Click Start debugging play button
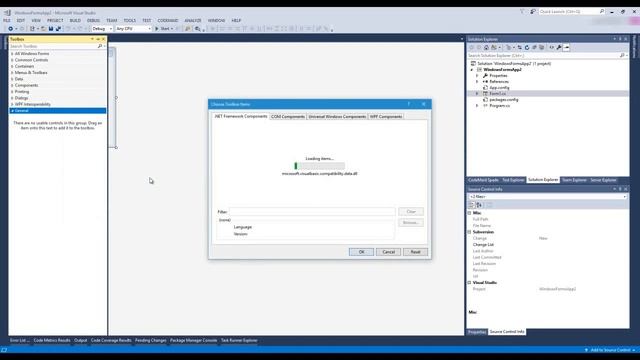Image resolution: width=640 pixels, height=360 pixels. 157,29
